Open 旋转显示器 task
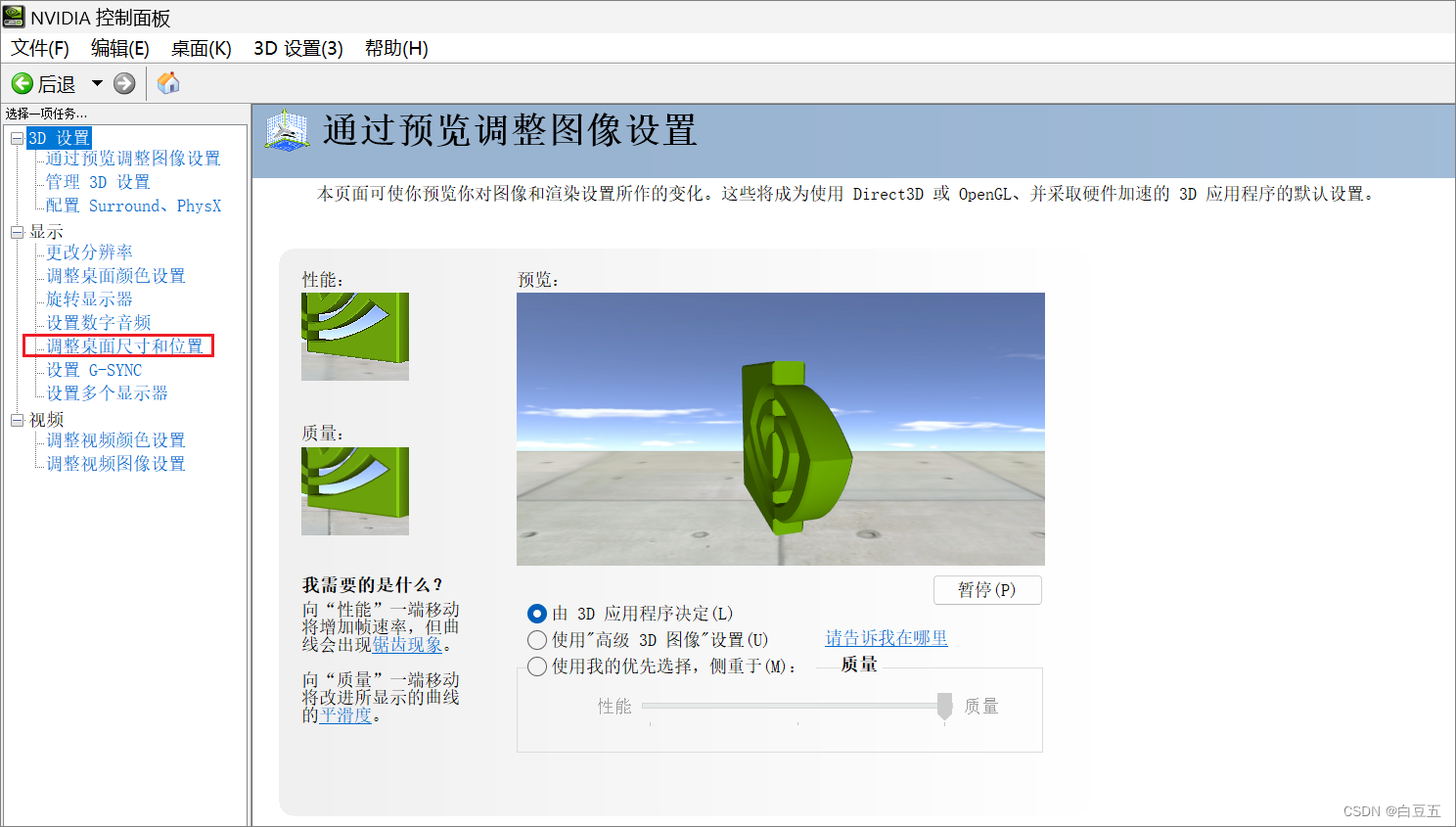This screenshot has width=1456, height=827. 89,299
